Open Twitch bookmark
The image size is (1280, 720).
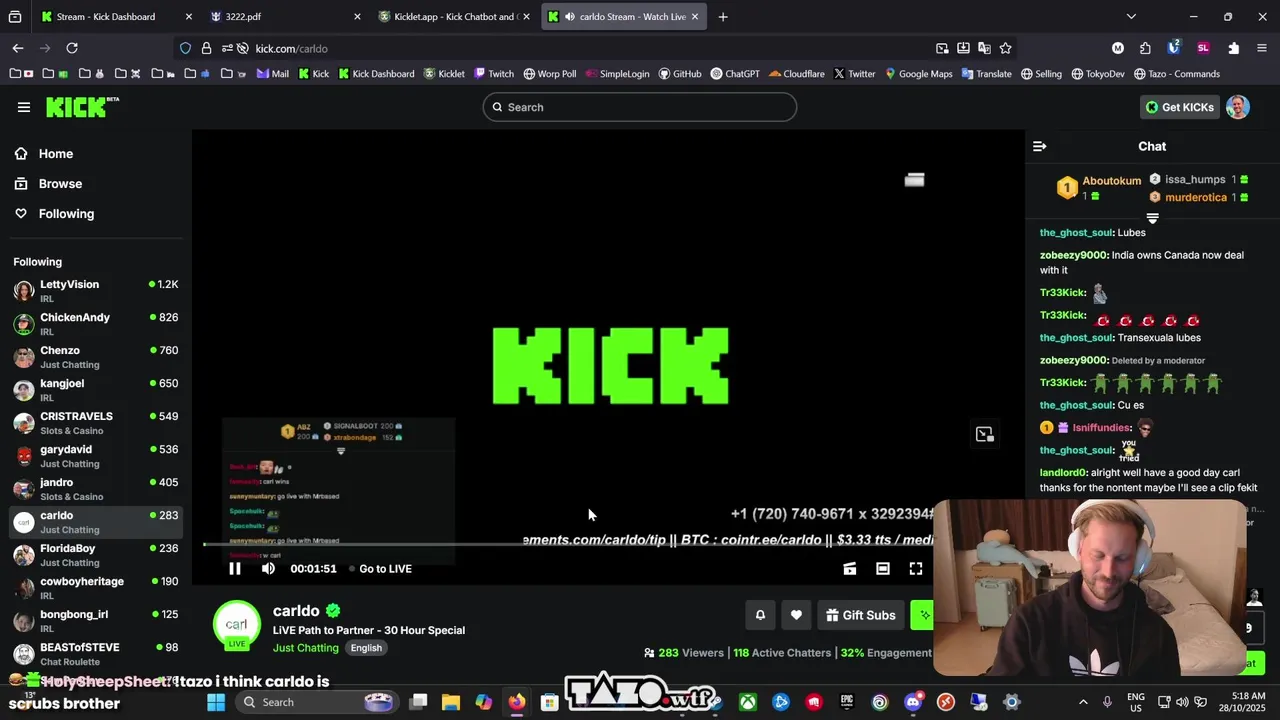pyautogui.click(x=494, y=74)
